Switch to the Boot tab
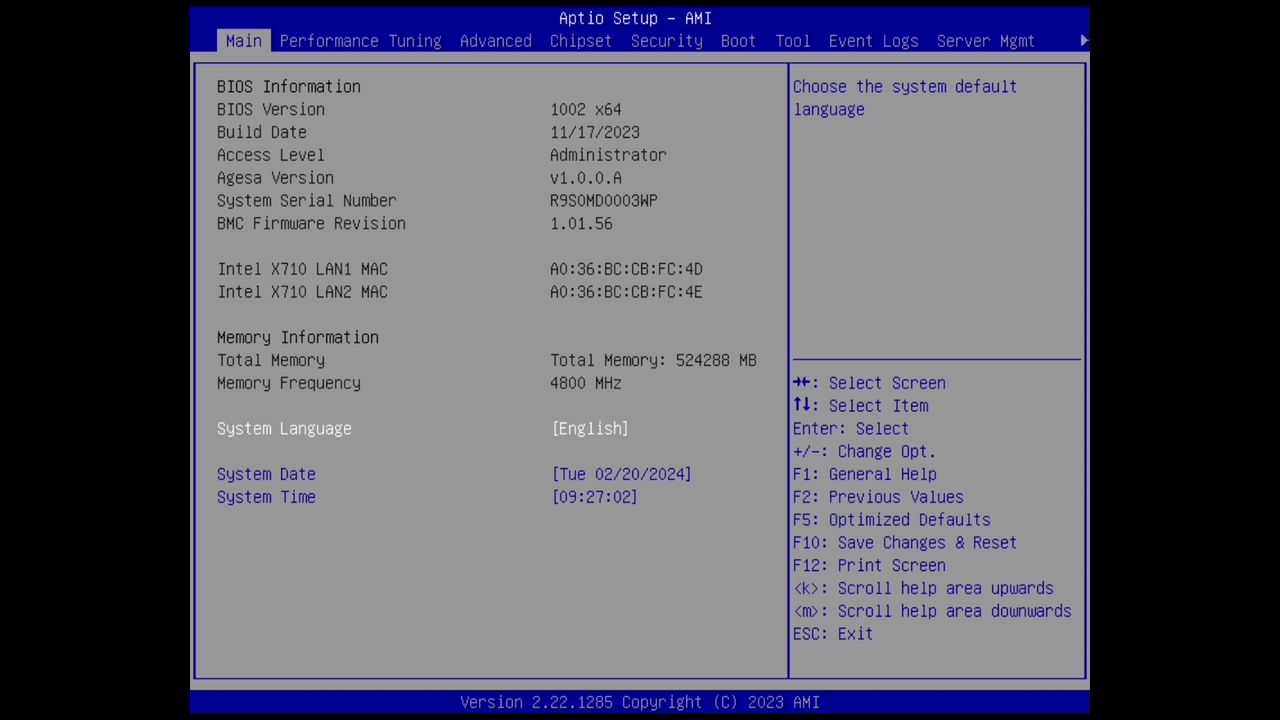Viewport: 1280px width, 720px height. [738, 41]
